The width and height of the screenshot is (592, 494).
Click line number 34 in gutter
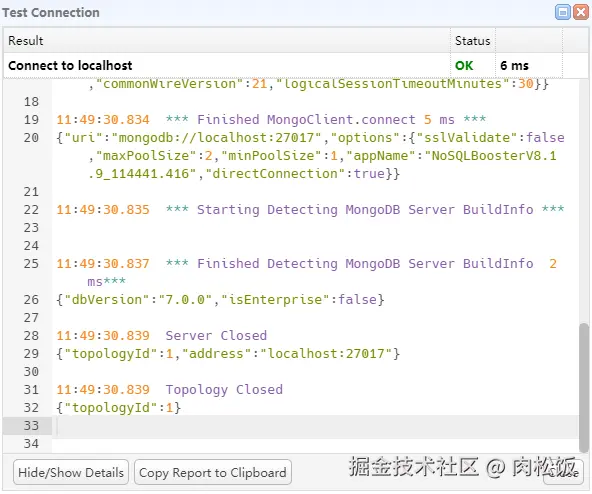(x=31, y=443)
